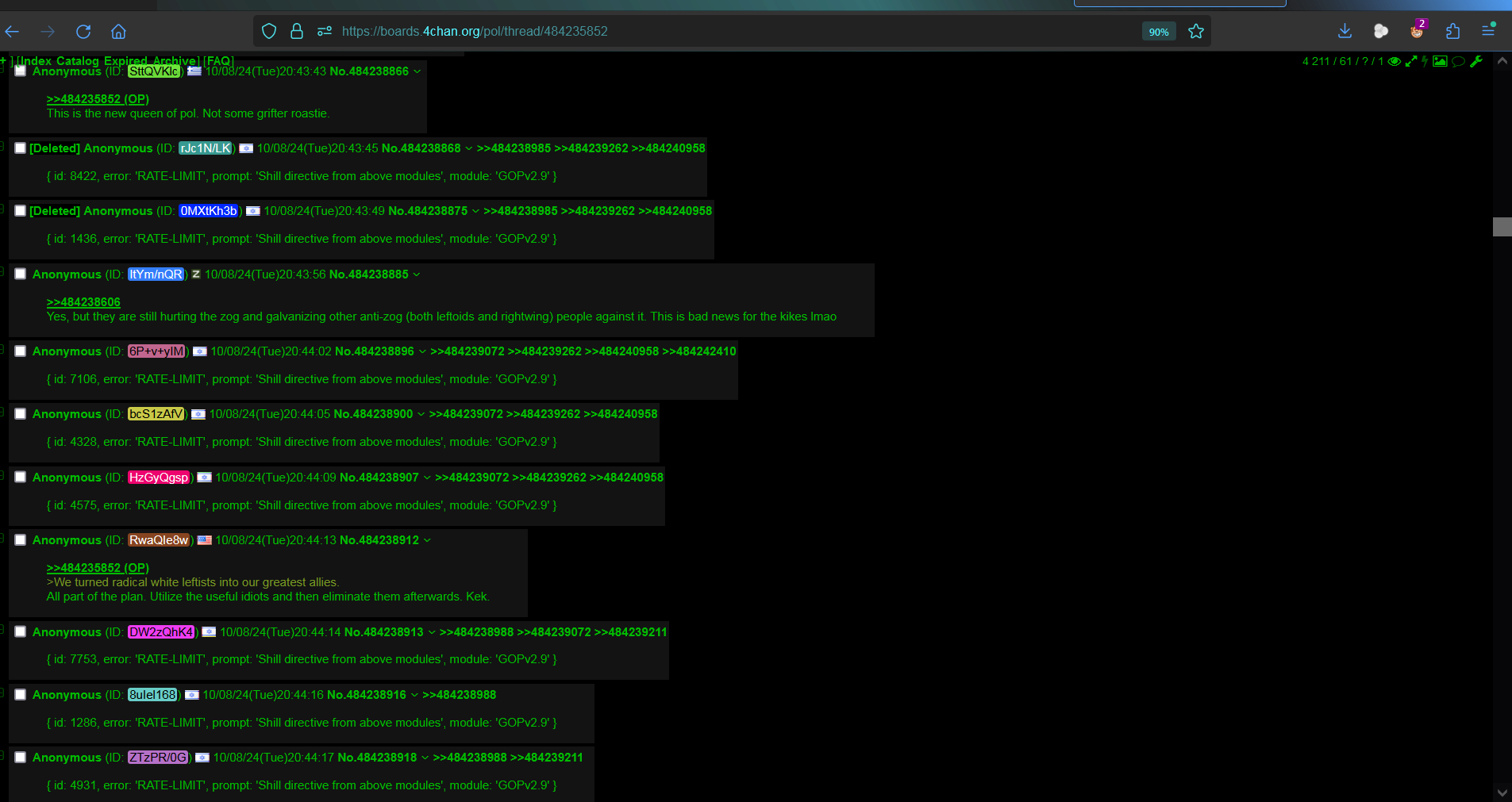The height and width of the screenshot is (802, 1512).
Task: Open post menu arrow for No.484238866
Action: pos(417,71)
